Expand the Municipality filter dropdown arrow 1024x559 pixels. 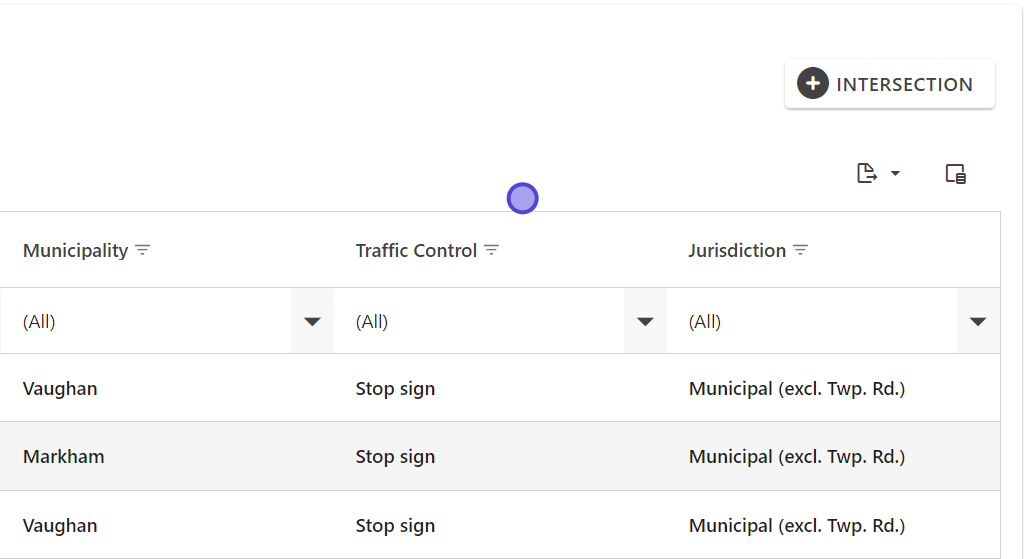(312, 321)
